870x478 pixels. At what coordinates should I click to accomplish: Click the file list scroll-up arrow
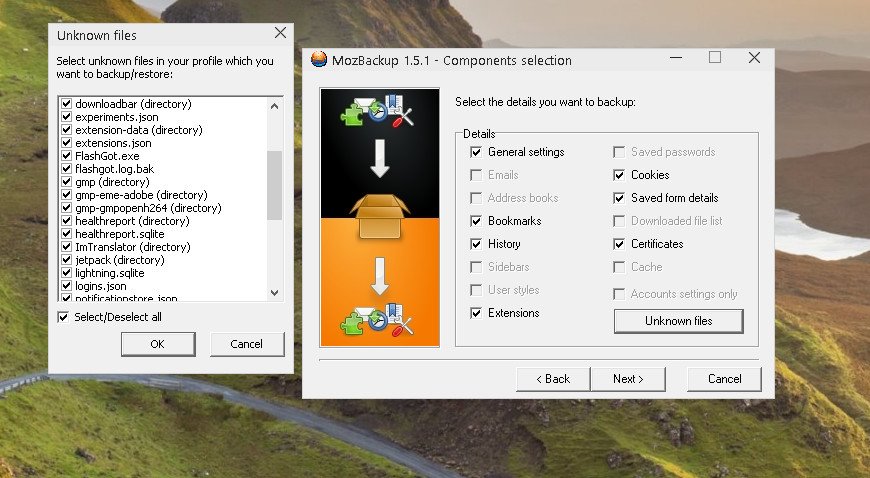(274, 105)
